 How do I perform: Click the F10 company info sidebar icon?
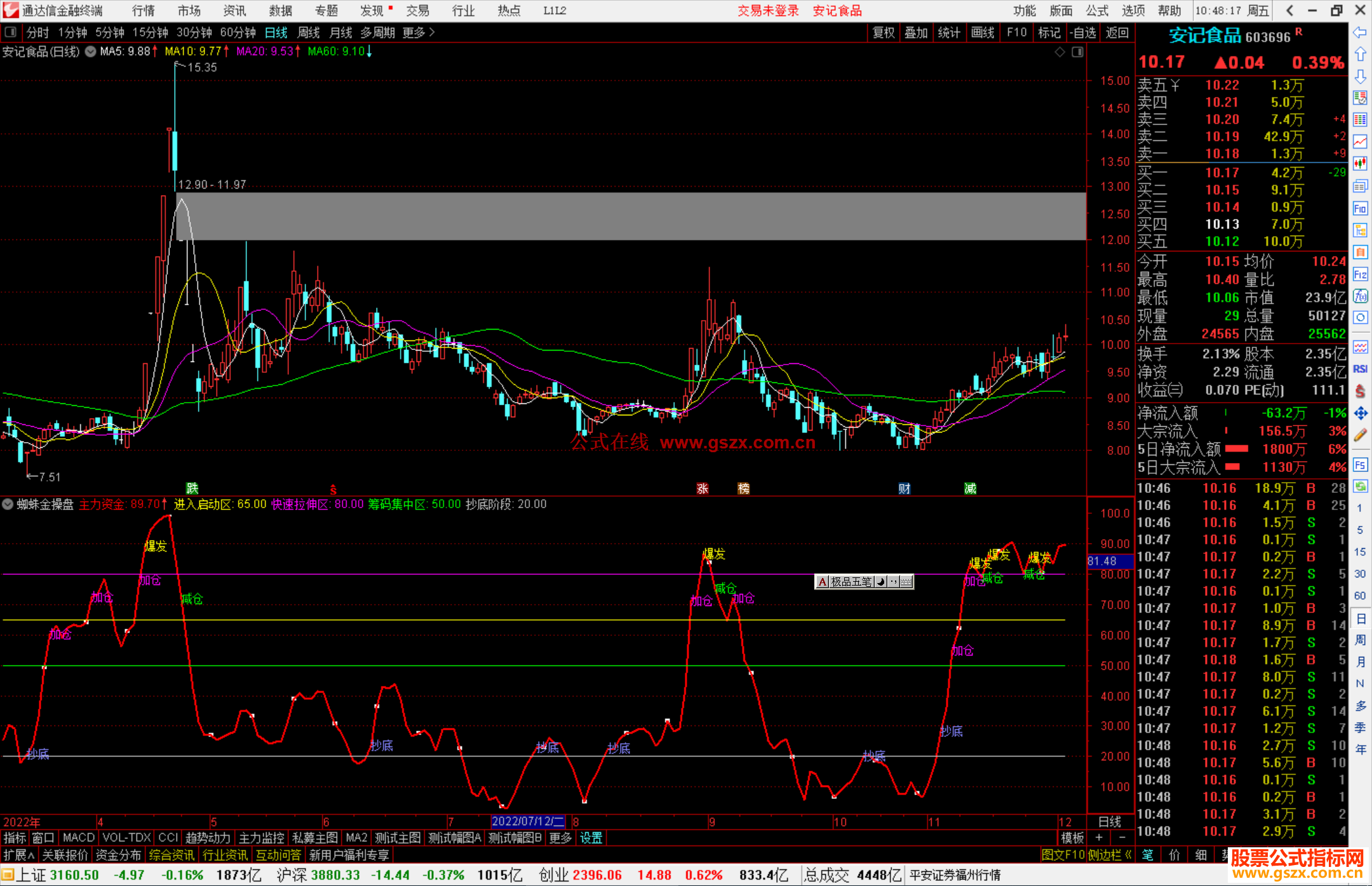tap(1360, 208)
